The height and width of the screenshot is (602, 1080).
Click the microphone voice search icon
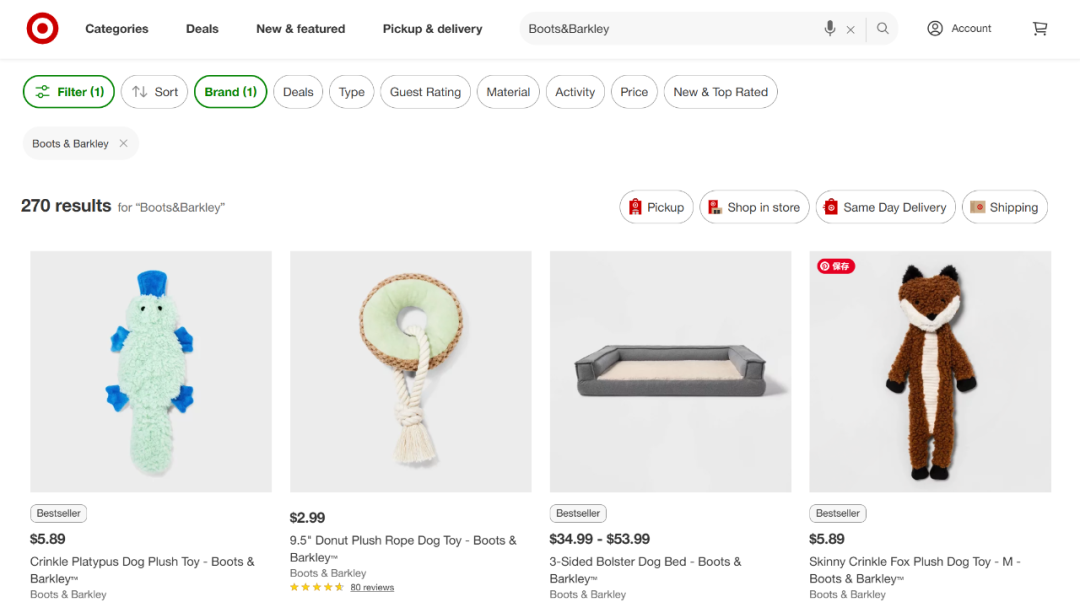830,29
